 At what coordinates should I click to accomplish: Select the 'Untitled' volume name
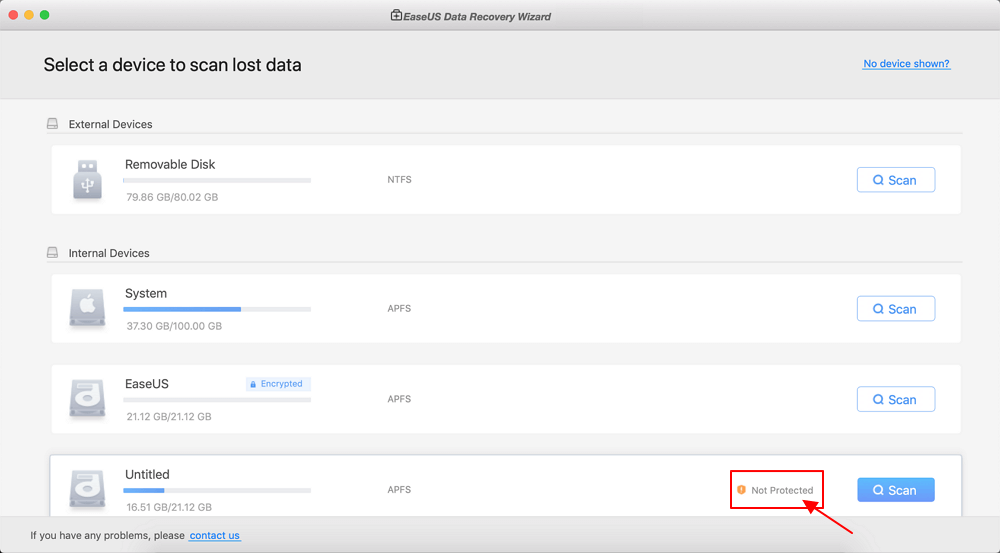147,475
